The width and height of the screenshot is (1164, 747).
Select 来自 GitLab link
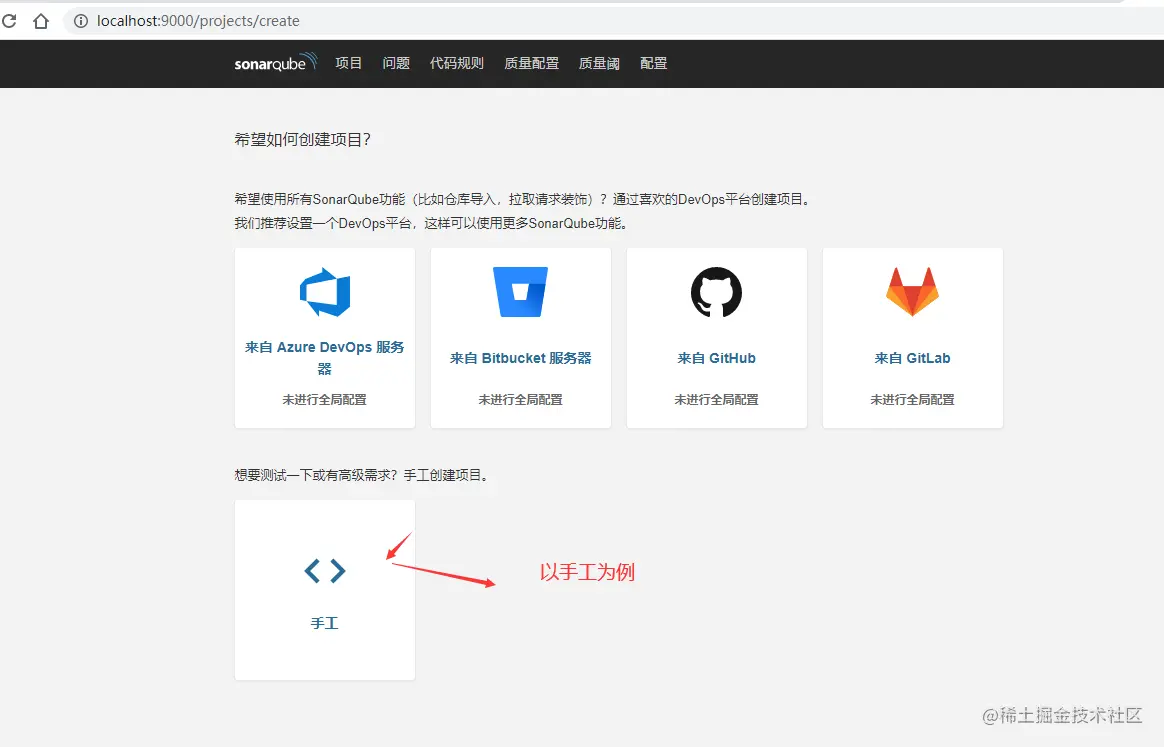tap(912, 358)
